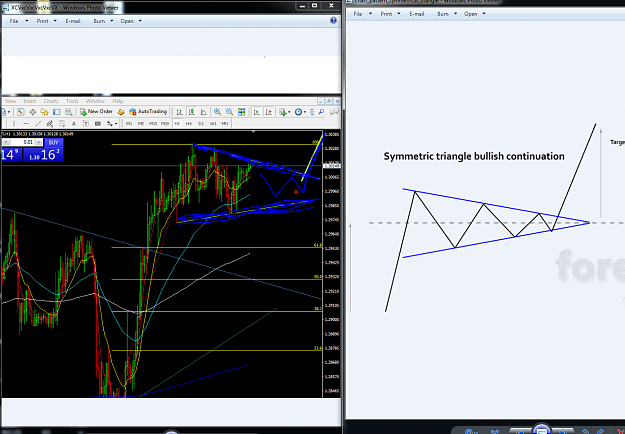Toggle chart shift
This screenshot has width=625, height=434.
269,112
